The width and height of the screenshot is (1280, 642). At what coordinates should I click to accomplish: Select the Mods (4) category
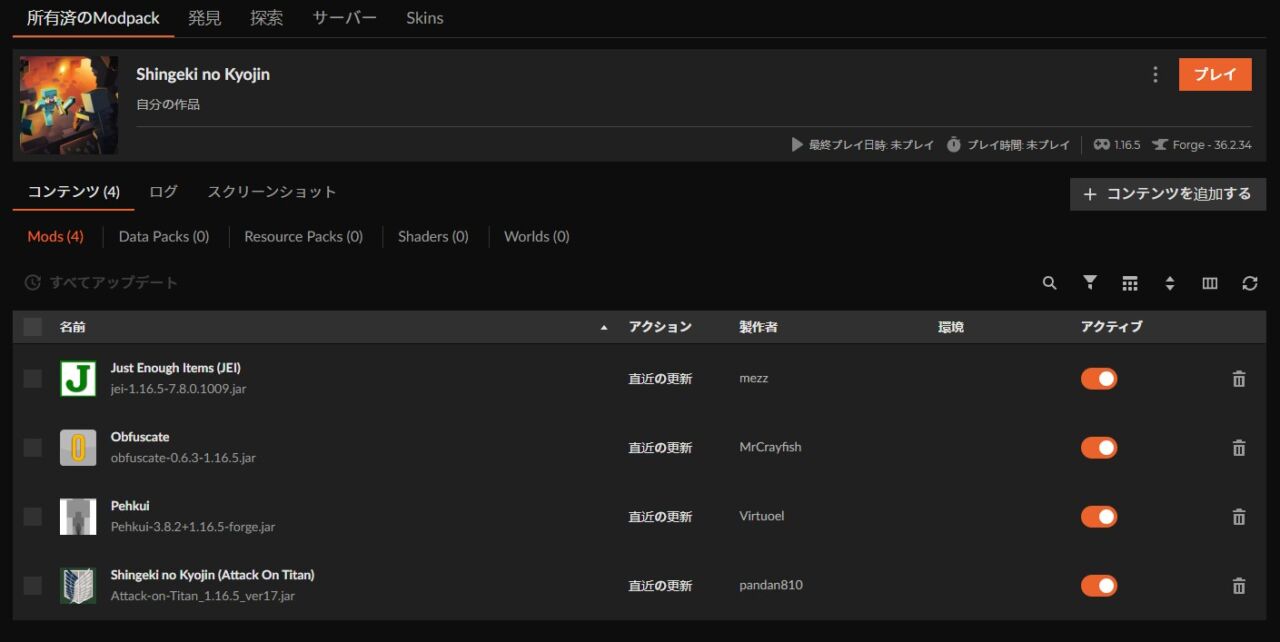pos(55,237)
